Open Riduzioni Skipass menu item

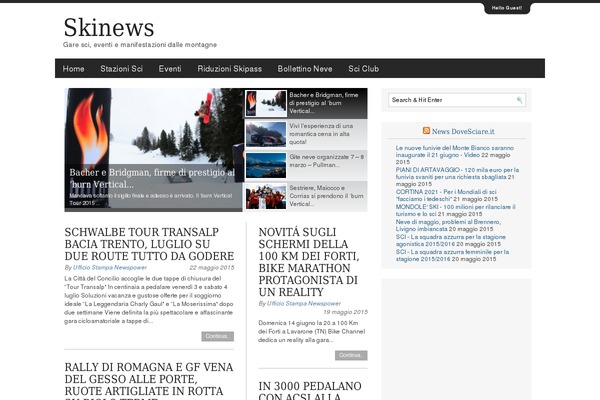[x=230, y=69]
